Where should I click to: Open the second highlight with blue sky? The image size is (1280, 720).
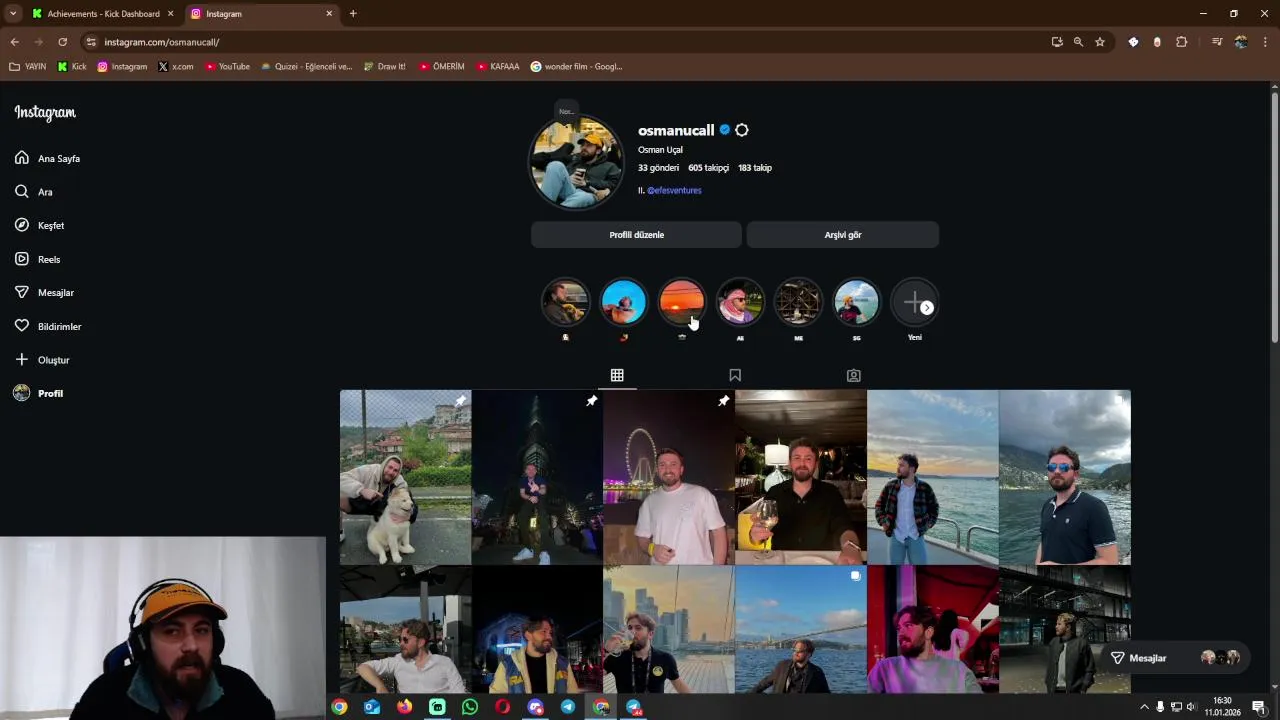point(623,302)
